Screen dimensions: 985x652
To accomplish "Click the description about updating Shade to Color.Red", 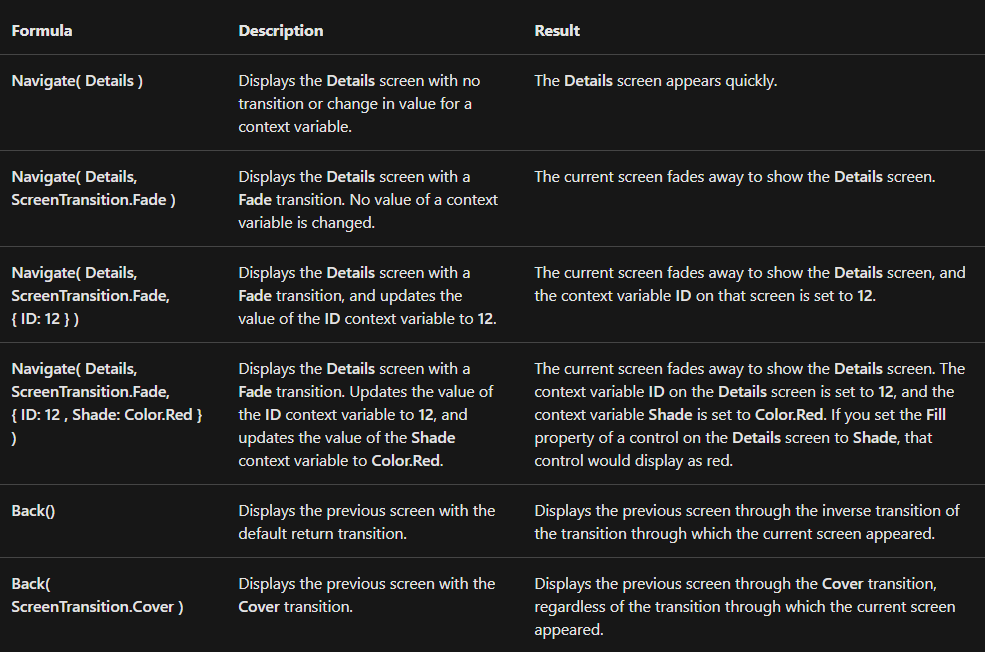I will click(368, 414).
